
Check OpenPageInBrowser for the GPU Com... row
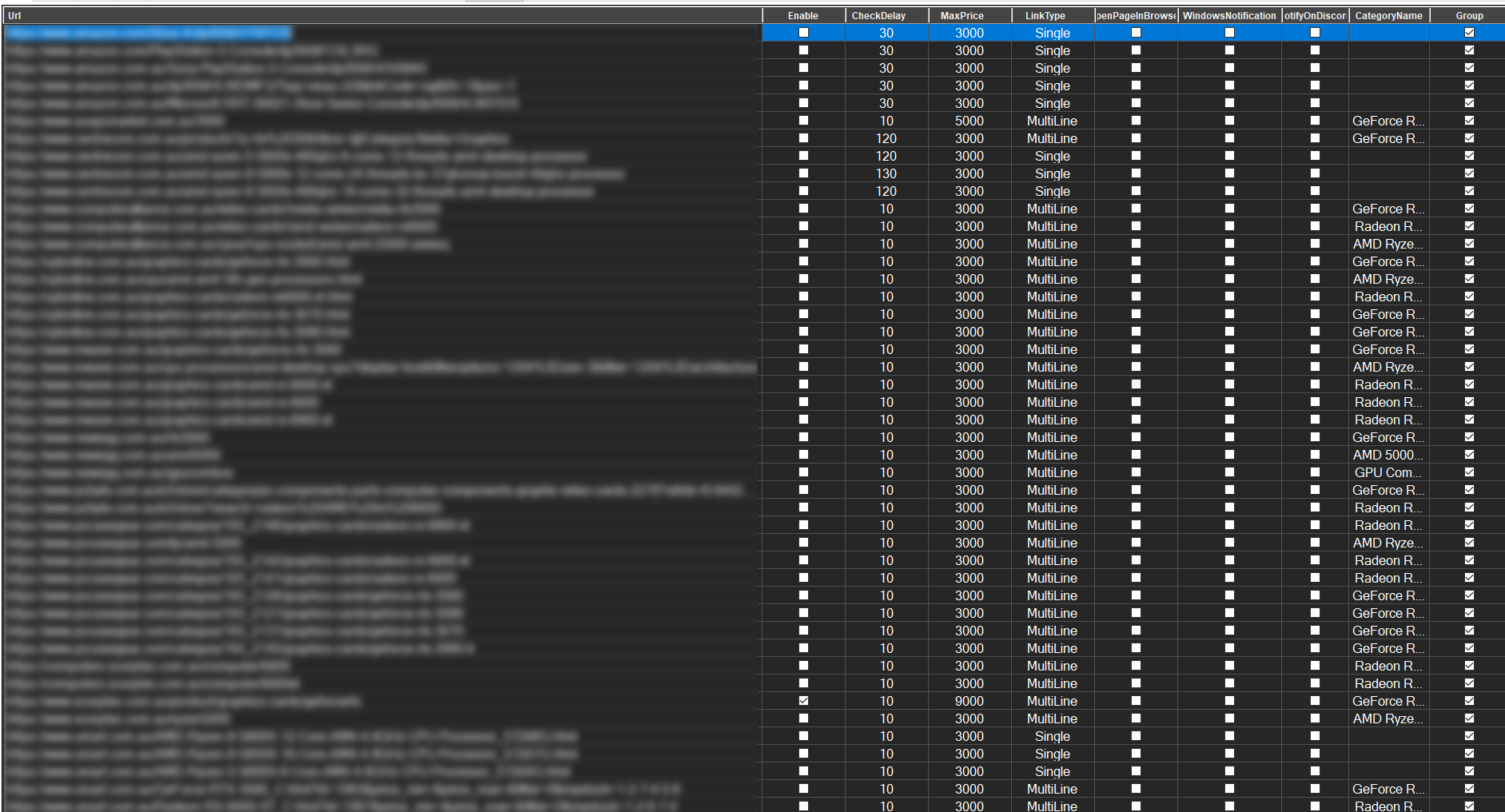pos(1136,472)
